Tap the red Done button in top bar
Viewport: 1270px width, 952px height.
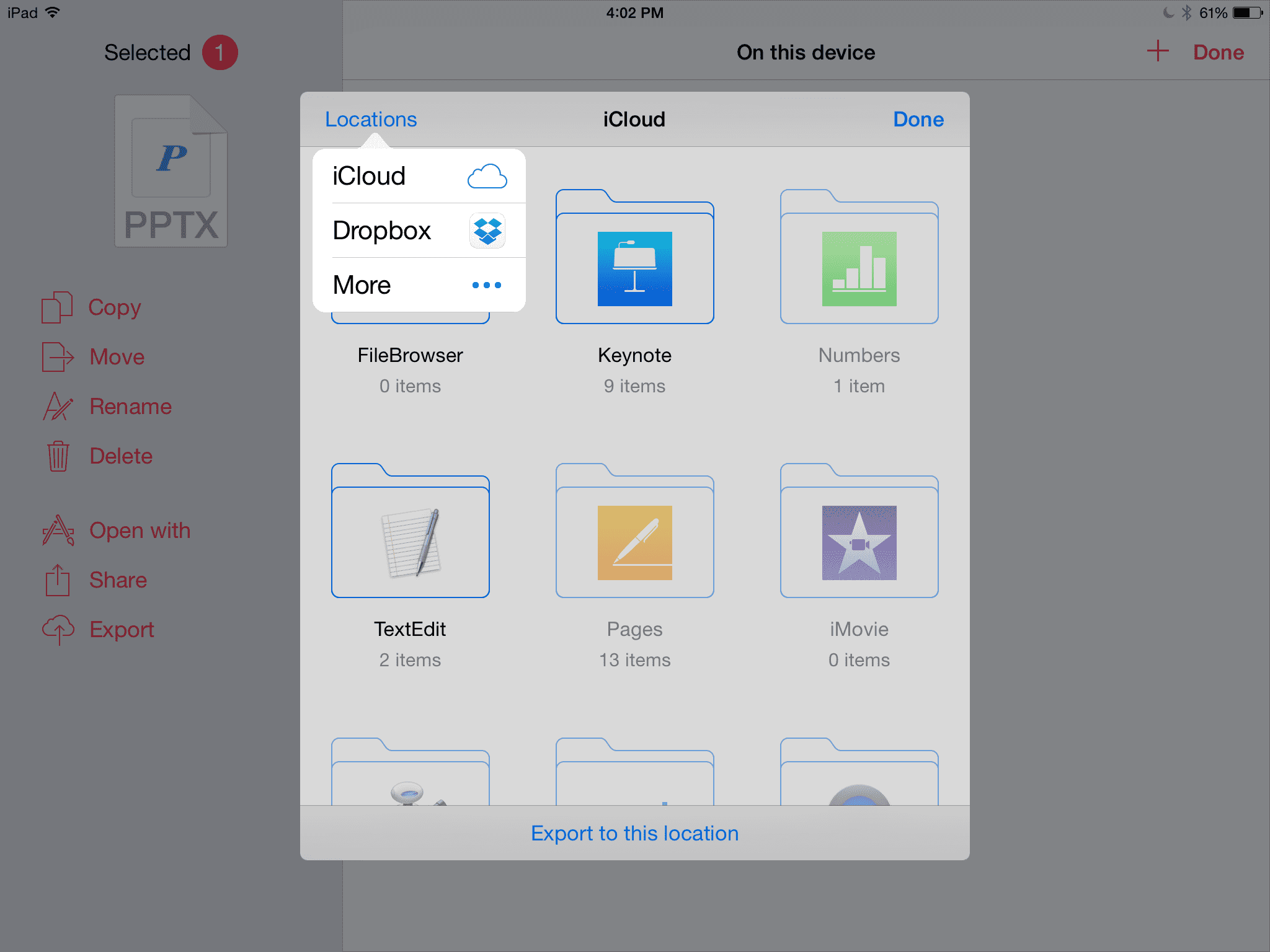1219,52
